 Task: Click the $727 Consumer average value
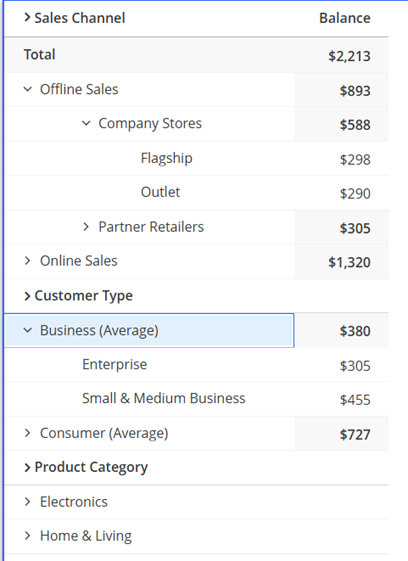point(355,435)
